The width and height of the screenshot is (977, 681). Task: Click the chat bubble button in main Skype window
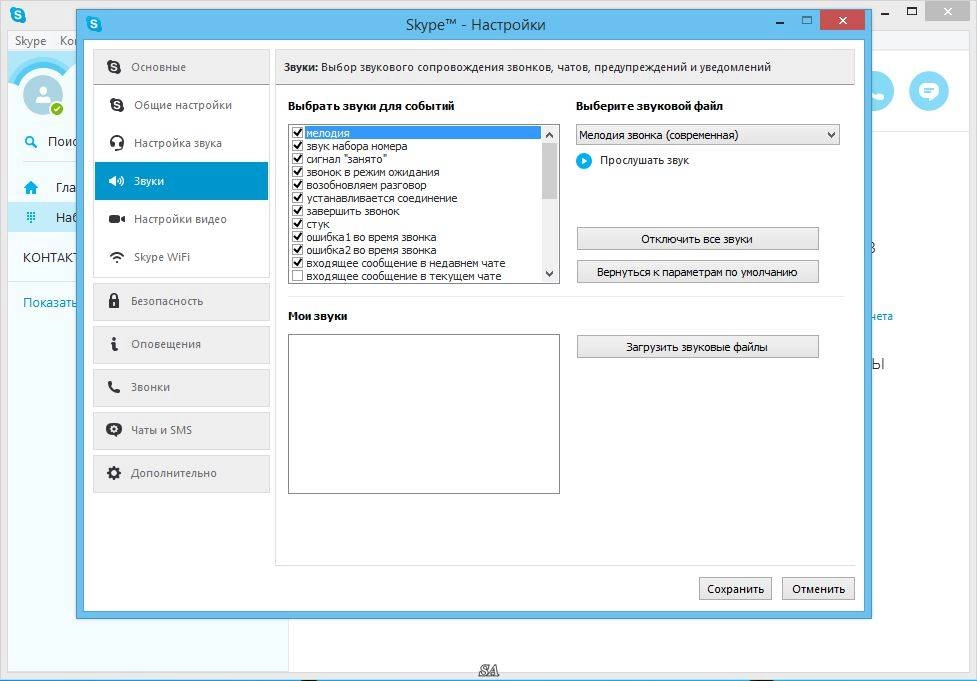pyautogui.click(x=928, y=92)
